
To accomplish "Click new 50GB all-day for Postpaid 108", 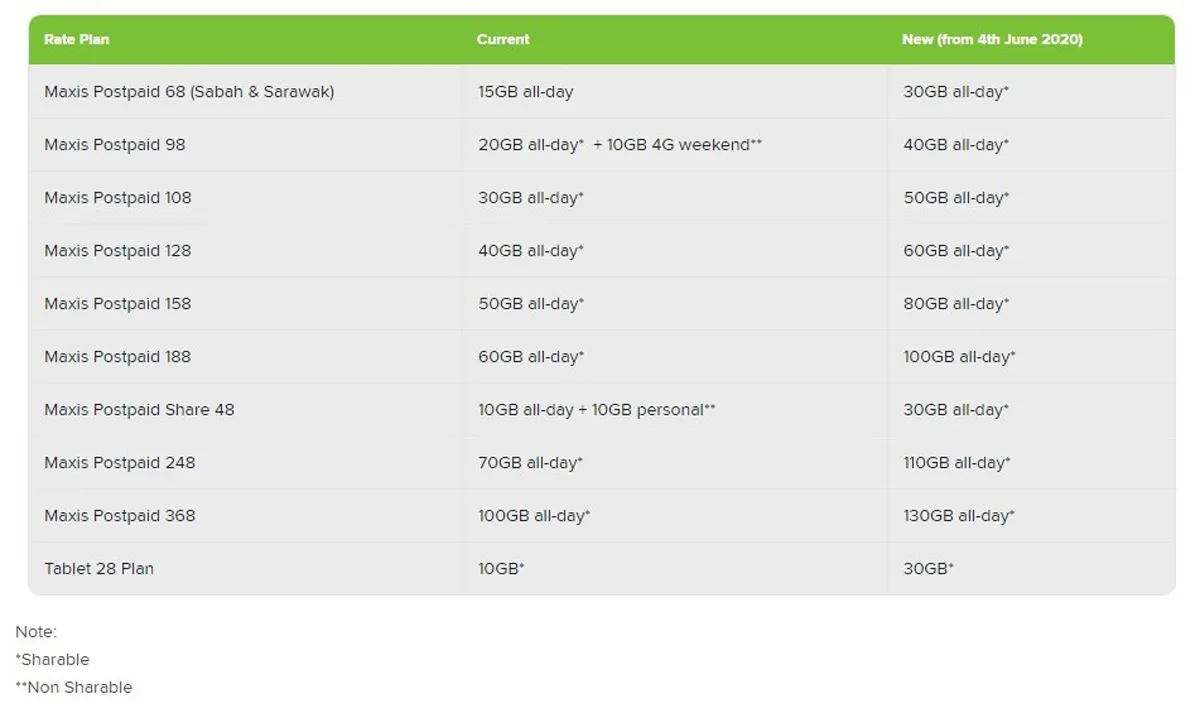I will point(956,198).
